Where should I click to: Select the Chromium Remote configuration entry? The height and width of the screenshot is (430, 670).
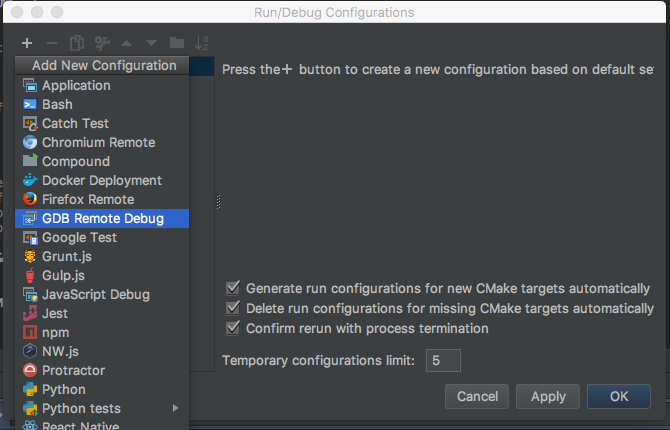pos(98,142)
